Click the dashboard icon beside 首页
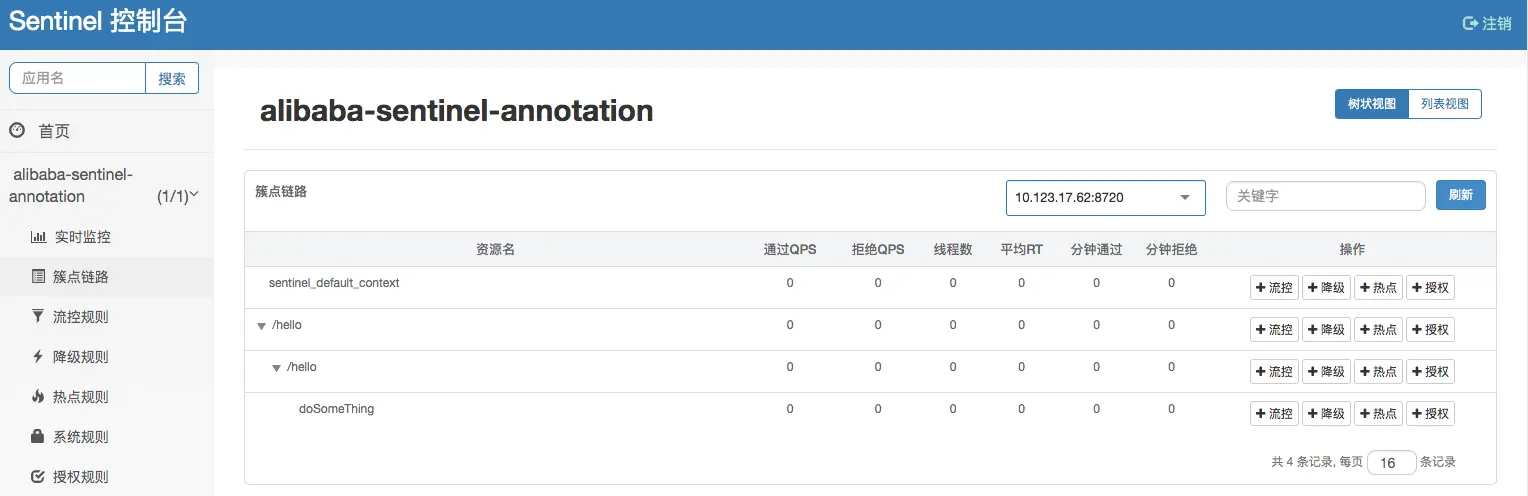1528x496 pixels. [17, 130]
